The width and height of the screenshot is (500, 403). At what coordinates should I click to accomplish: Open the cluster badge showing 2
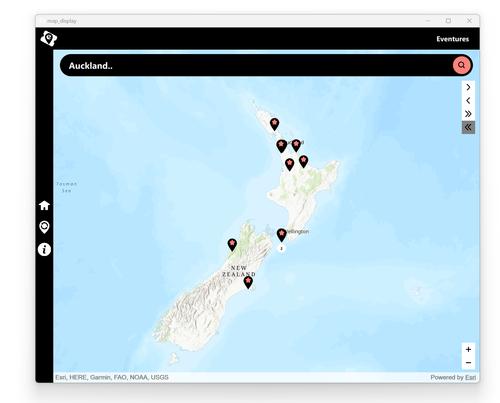(281, 248)
